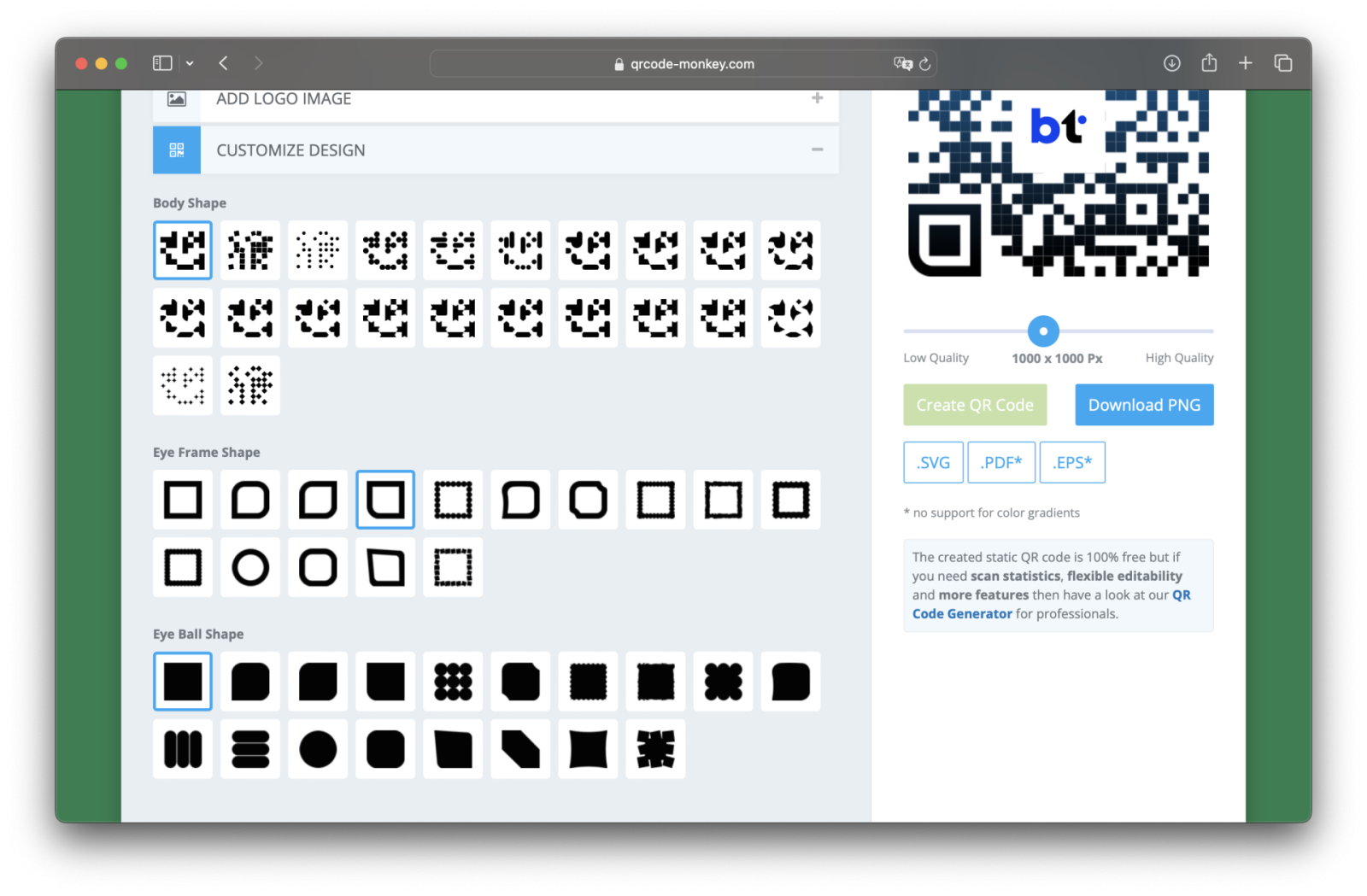Image resolution: width=1367 pixels, height=896 pixels.
Task: Download the QR code as PNG
Action: [x=1144, y=405]
